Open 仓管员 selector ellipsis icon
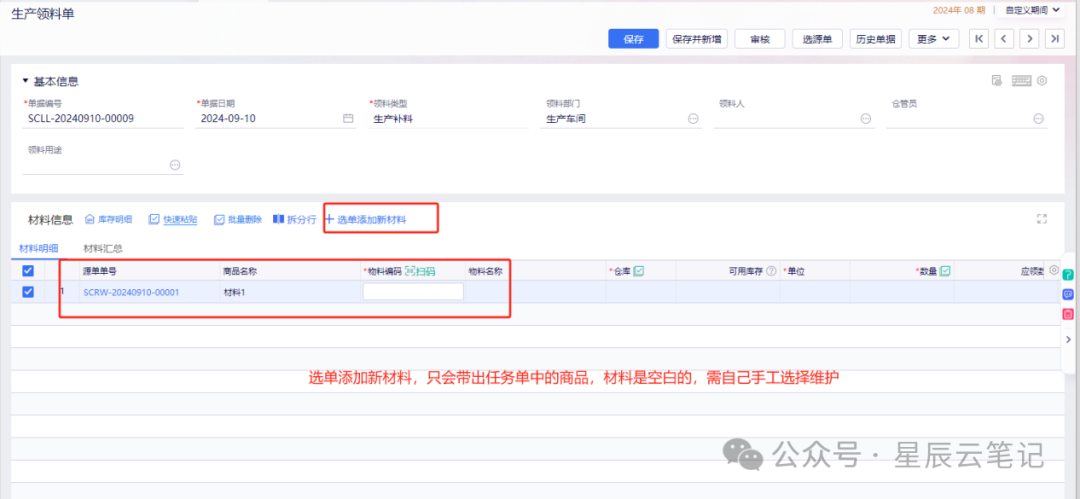The width and height of the screenshot is (1080, 499). pyautogui.click(x=1038, y=119)
